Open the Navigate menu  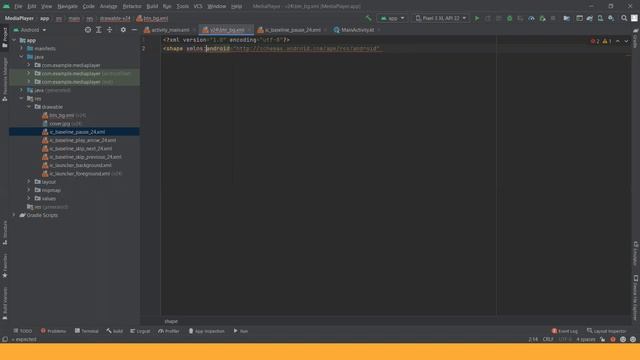pyautogui.click(x=67, y=6)
